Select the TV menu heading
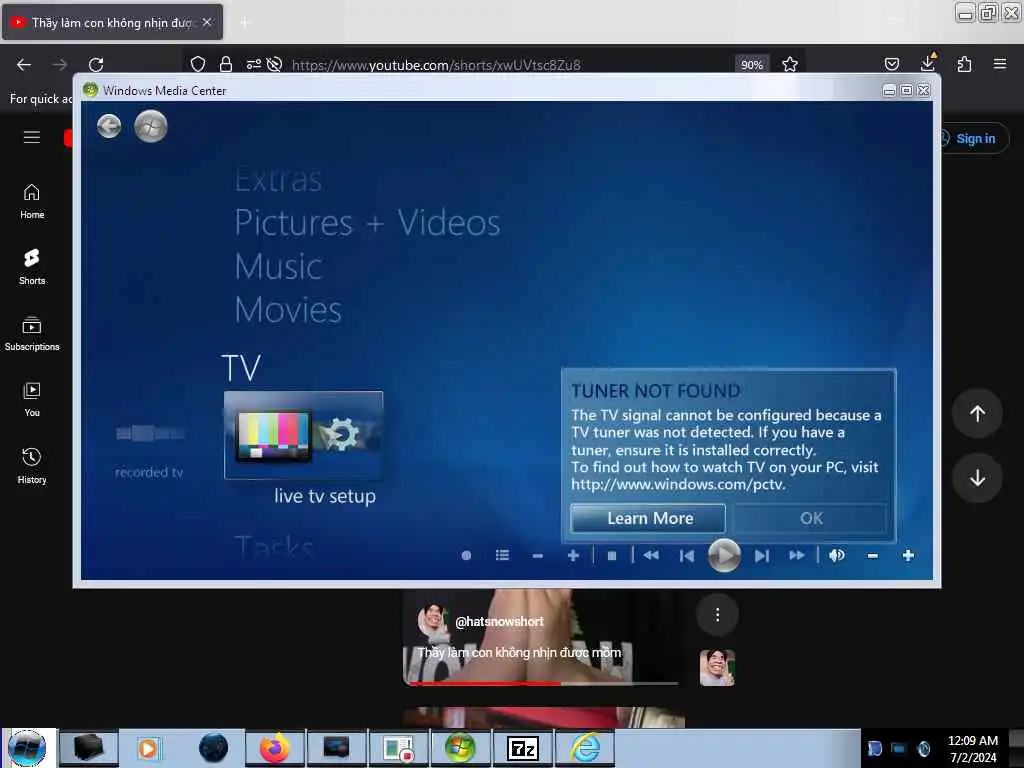This screenshot has height=768, width=1024. (x=242, y=368)
